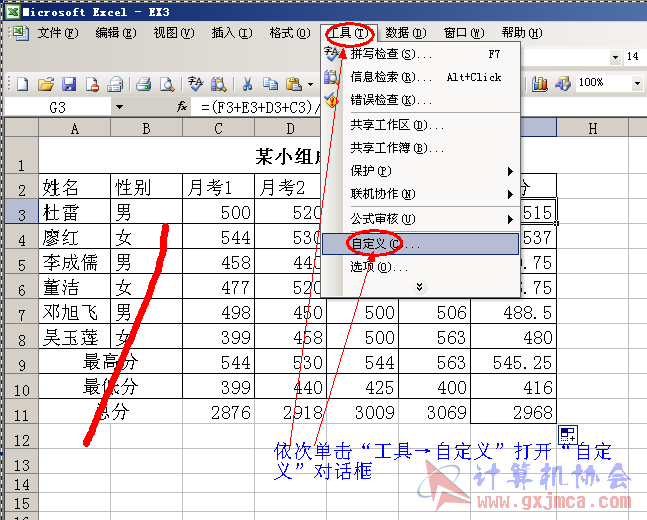
Task: Click cell containing 邓旭飞
Action: click(75, 312)
